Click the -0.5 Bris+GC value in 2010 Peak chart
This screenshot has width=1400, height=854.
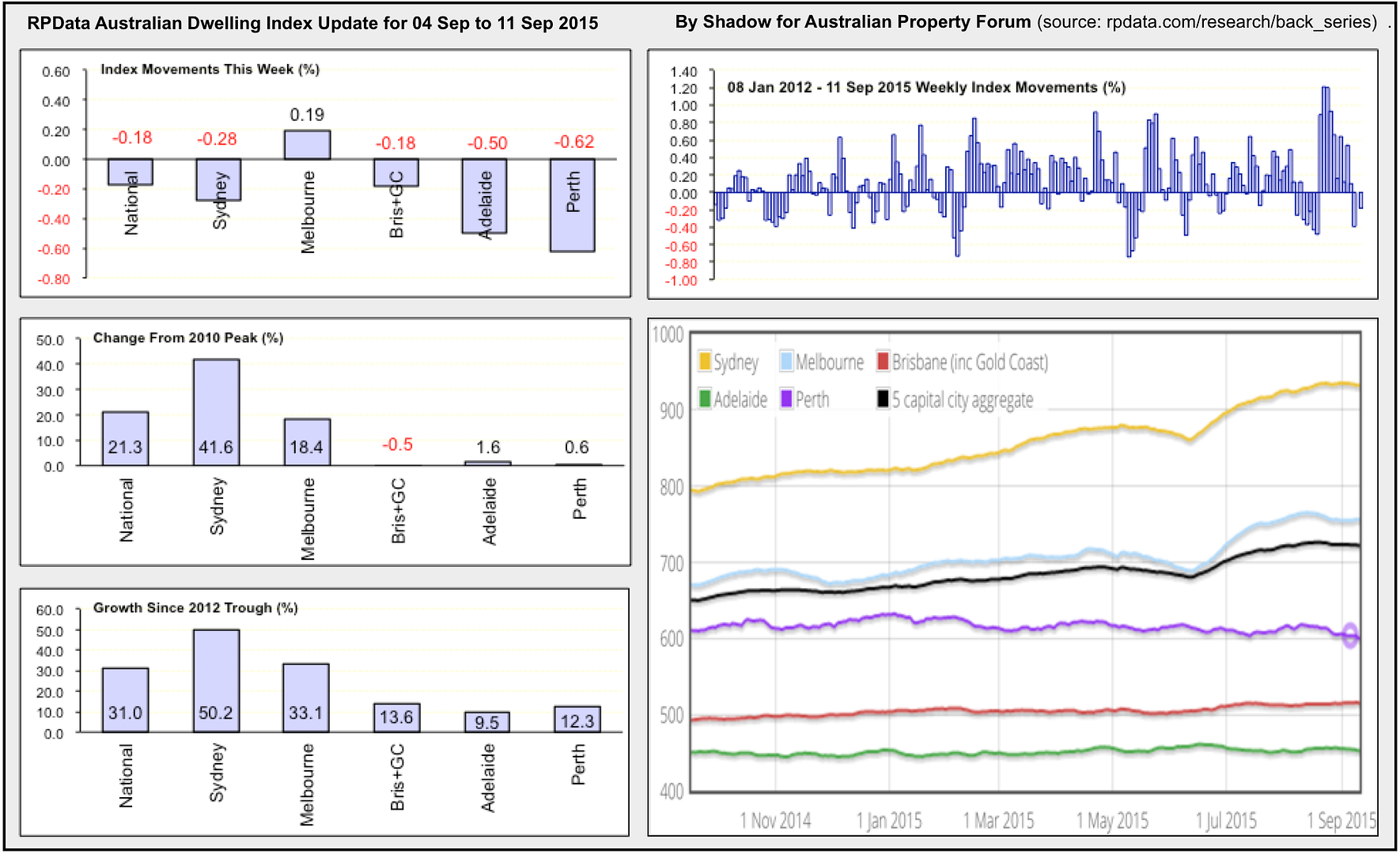[397, 444]
